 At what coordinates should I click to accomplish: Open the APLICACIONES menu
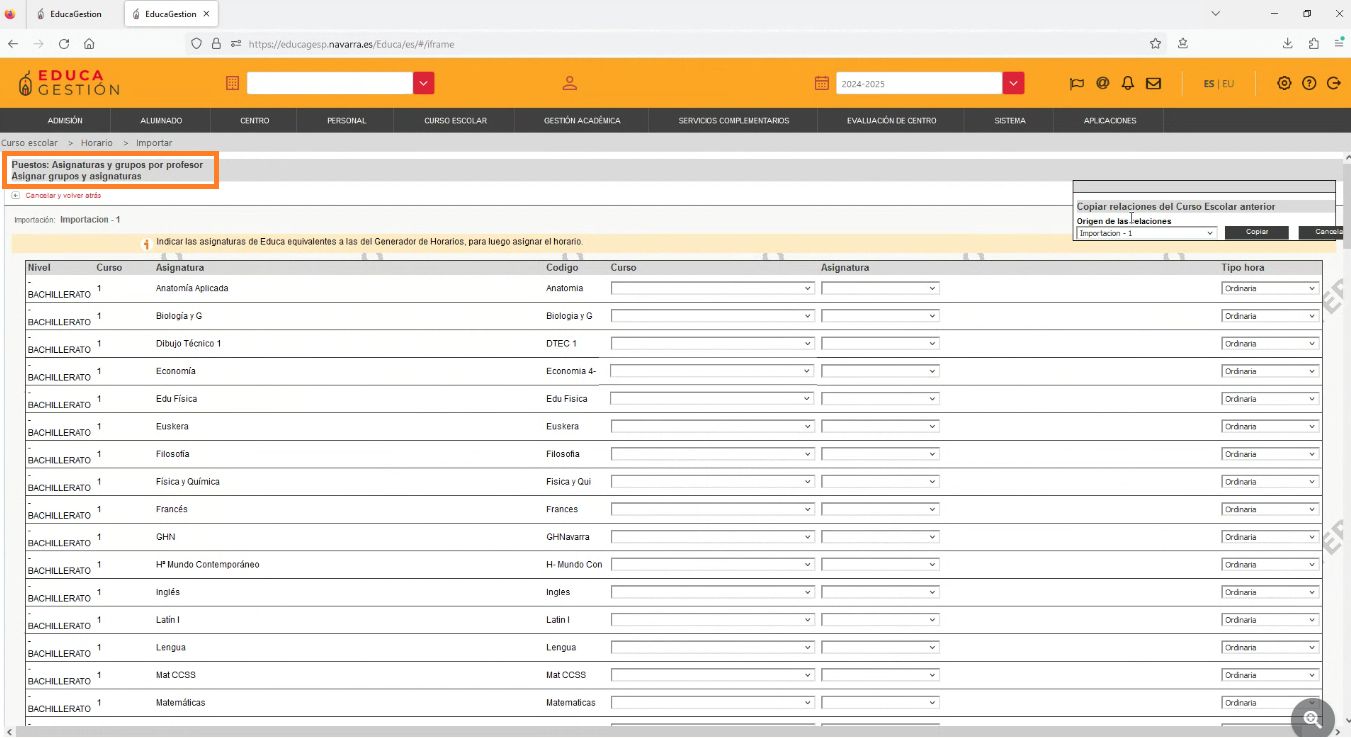(1110, 120)
